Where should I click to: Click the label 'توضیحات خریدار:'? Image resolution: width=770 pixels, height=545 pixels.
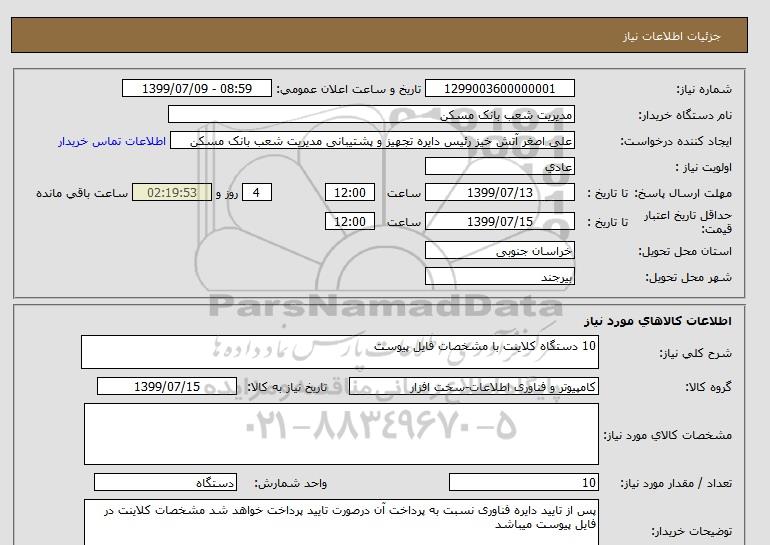pos(691,532)
